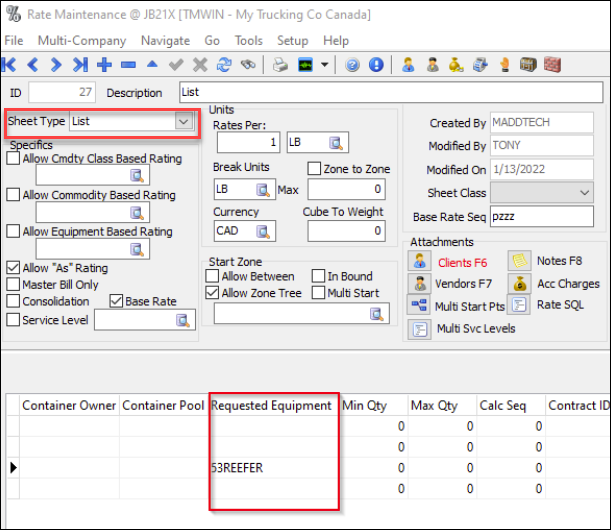
Task: Open the Clients F6 attachment
Action: tap(419, 262)
